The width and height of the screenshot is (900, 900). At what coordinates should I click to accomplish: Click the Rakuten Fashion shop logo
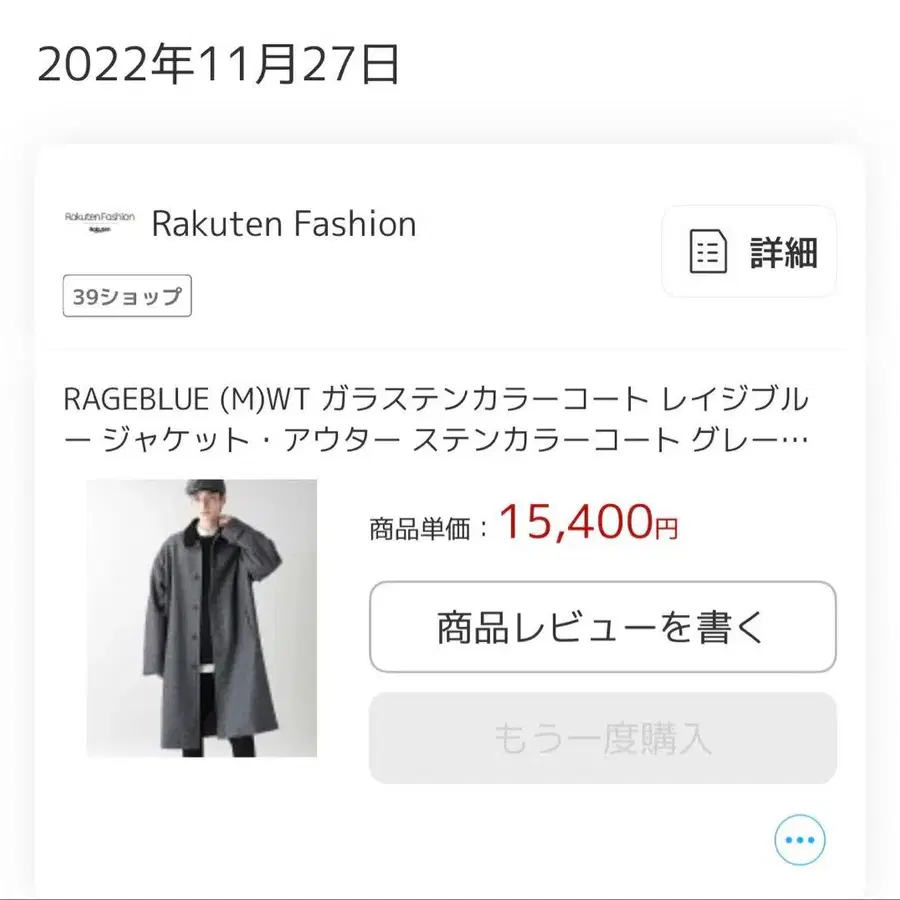[x=99, y=223]
